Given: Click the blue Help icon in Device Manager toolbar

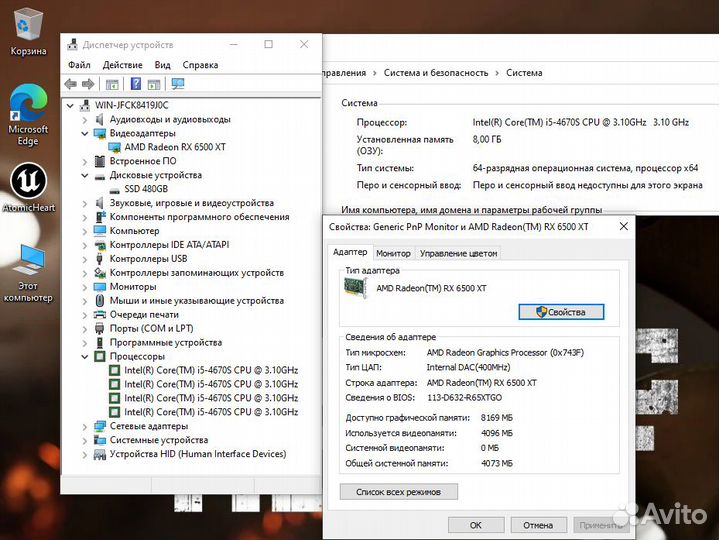Looking at the screenshot, I should pos(136,83).
